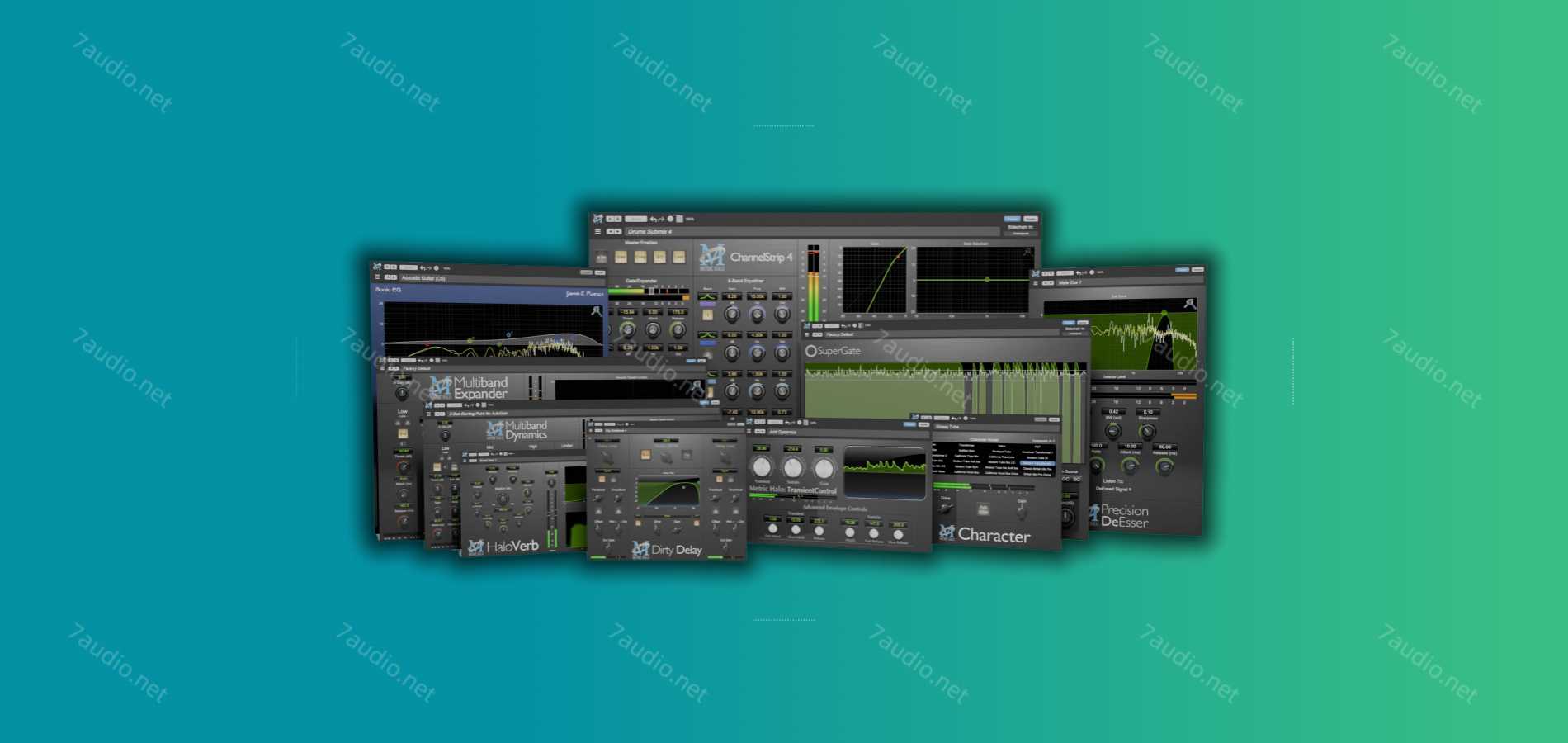This screenshot has height=743, width=1568.
Task: Click the undo/redo arrows in the ChannelStrip toolbar
Action: pyautogui.click(x=657, y=219)
